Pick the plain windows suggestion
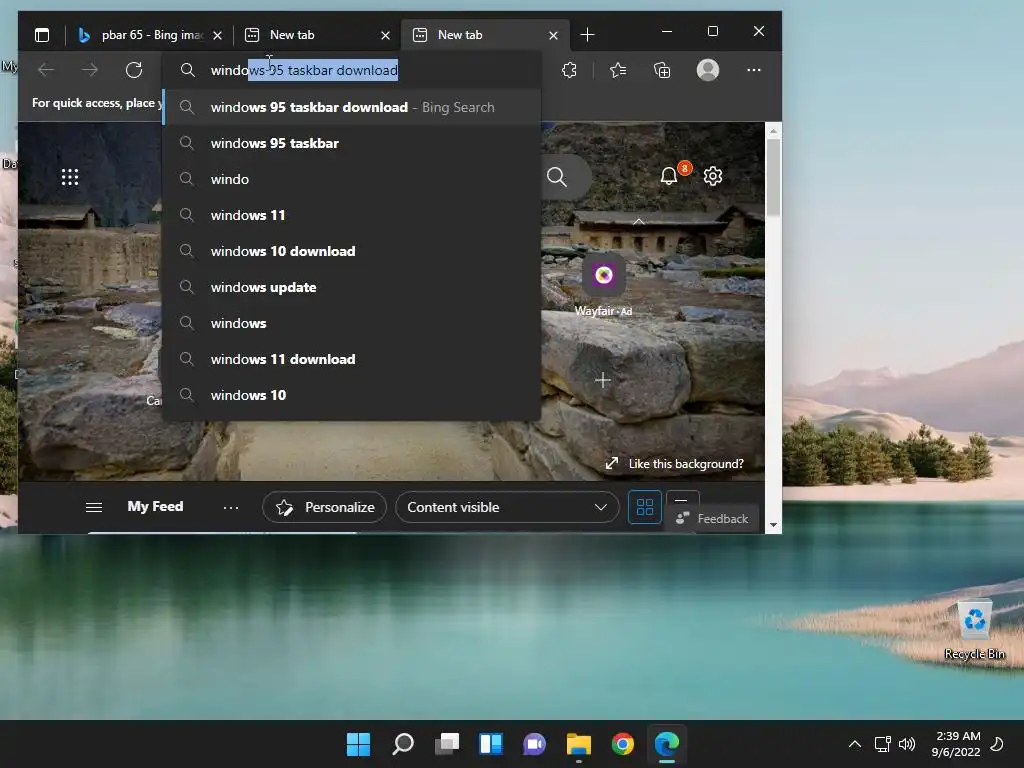Screen dimensions: 1024x768 tap(352, 323)
